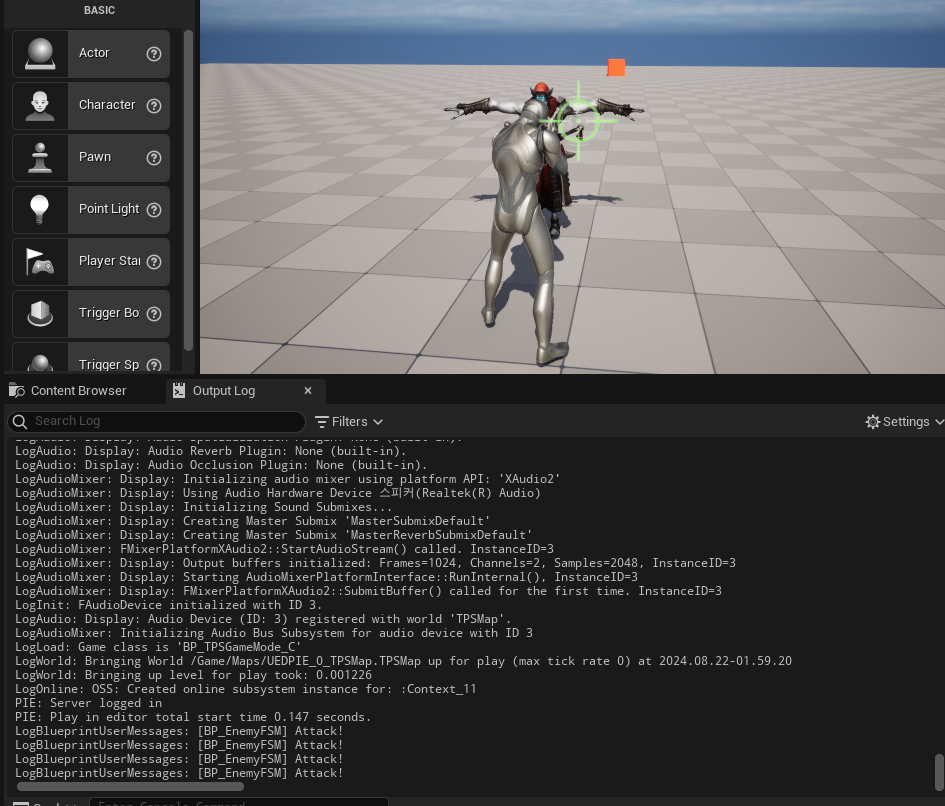The image size is (945, 806).
Task: Click the Pawn placement button label
Action: point(95,157)
